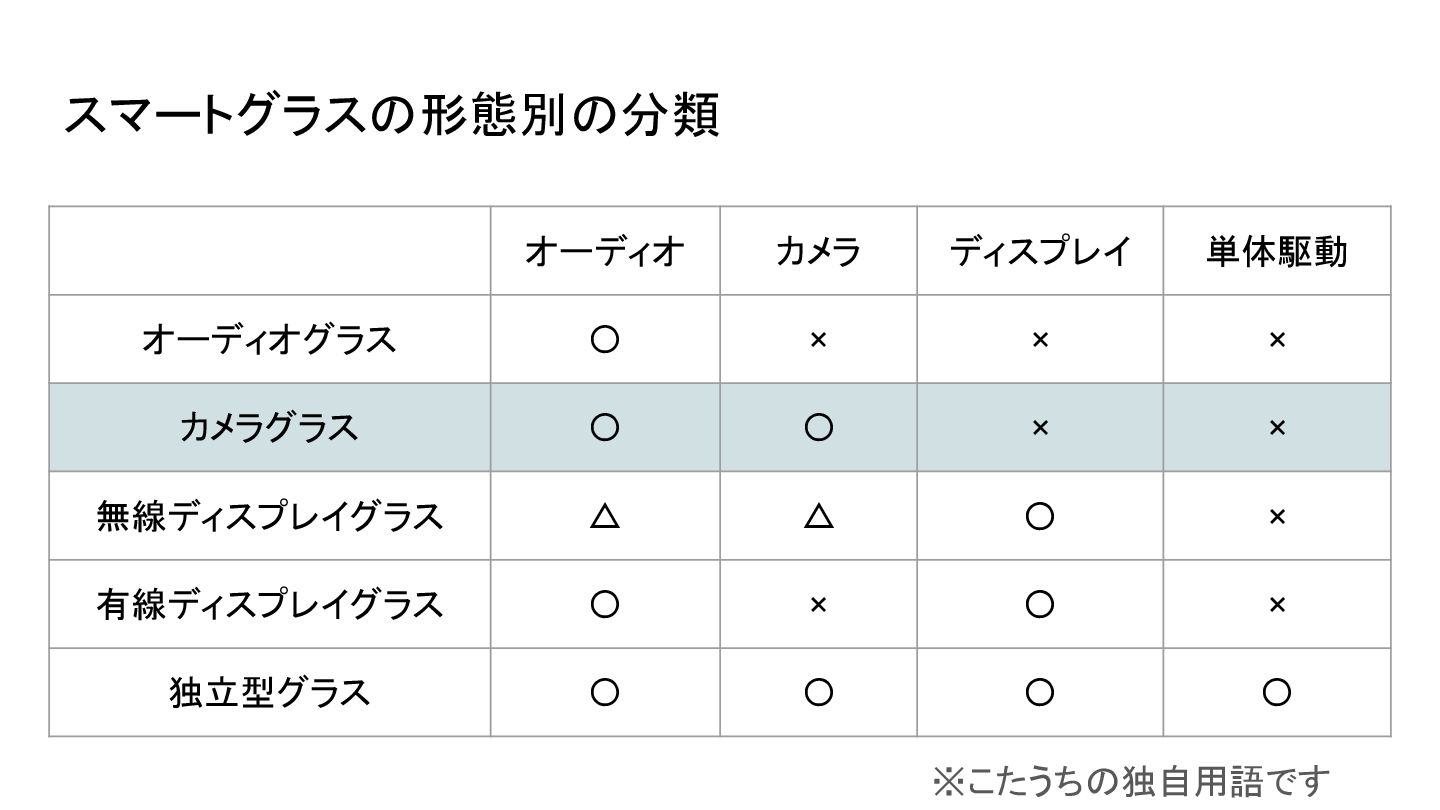Select the ディスプレイ column header
The image size is (1440, 810).
(x=1040, y=251)
